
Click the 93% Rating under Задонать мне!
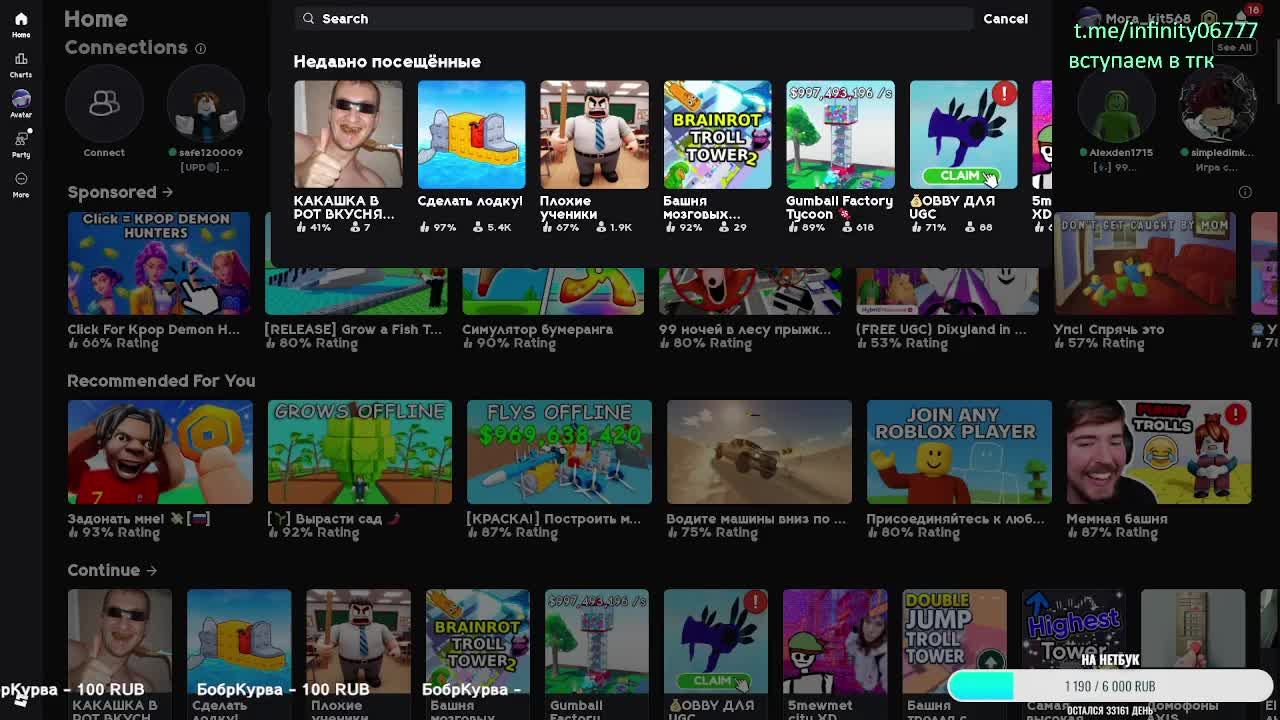[114, 533]
